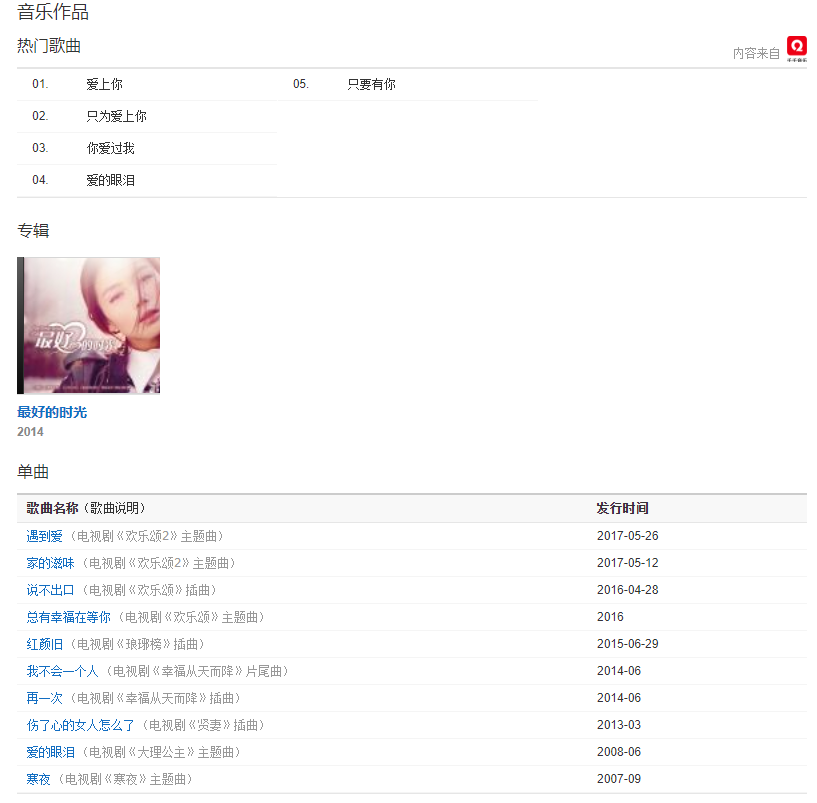Select single 总有幸福在等你
Image resolution: width=817 pixels, height=803 pixels.
click(x=68, y=617)
